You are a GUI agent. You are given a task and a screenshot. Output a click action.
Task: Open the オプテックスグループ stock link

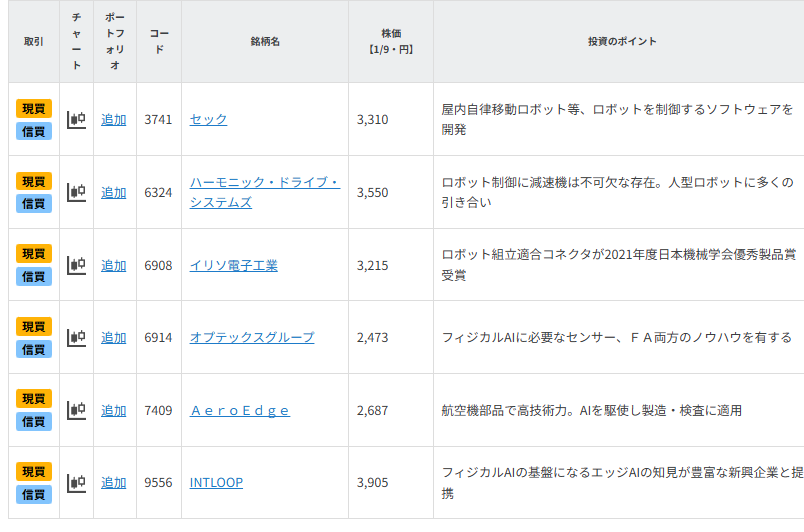[252, 338]
